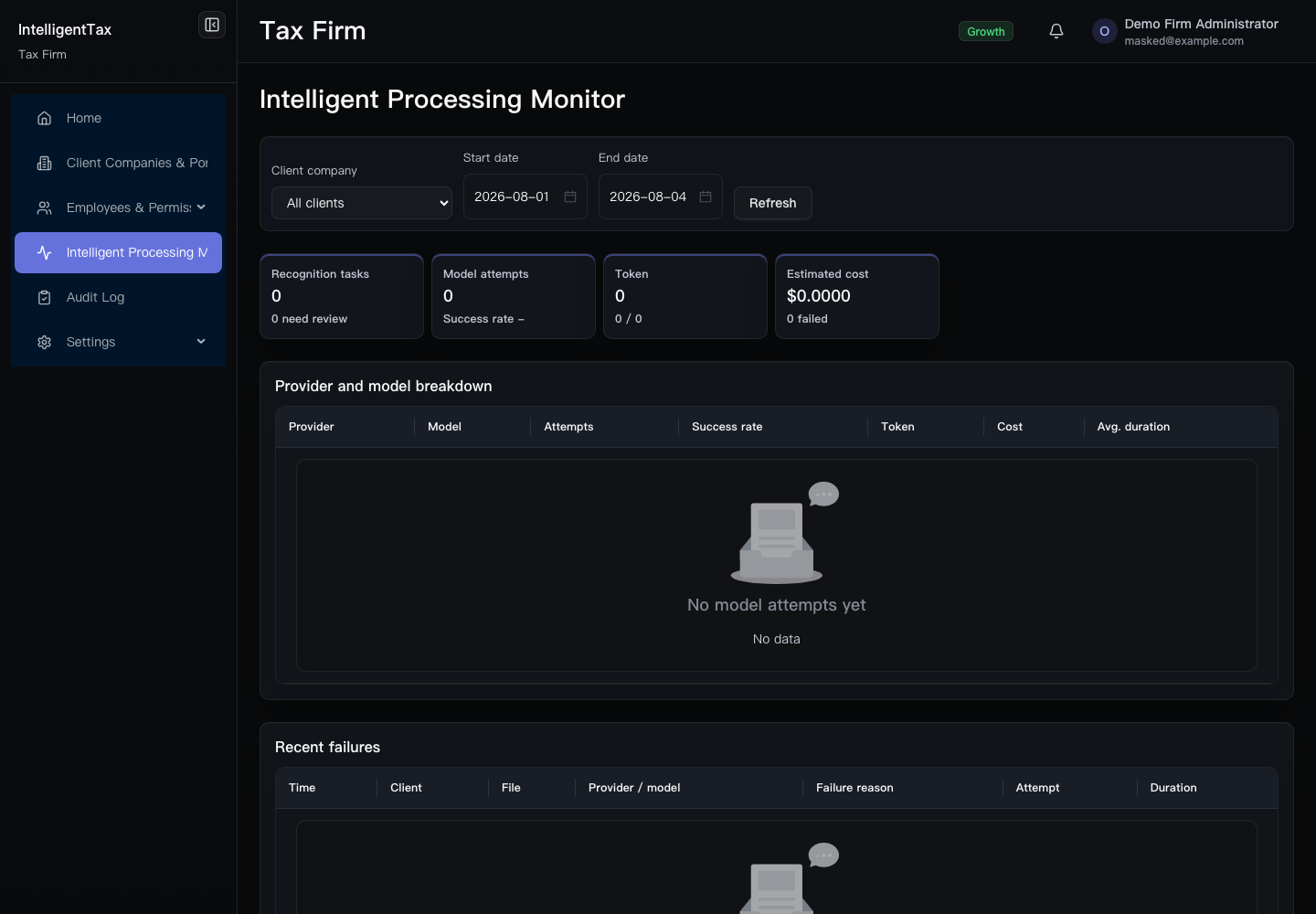Click the Employees people icon

pos(44,207)
